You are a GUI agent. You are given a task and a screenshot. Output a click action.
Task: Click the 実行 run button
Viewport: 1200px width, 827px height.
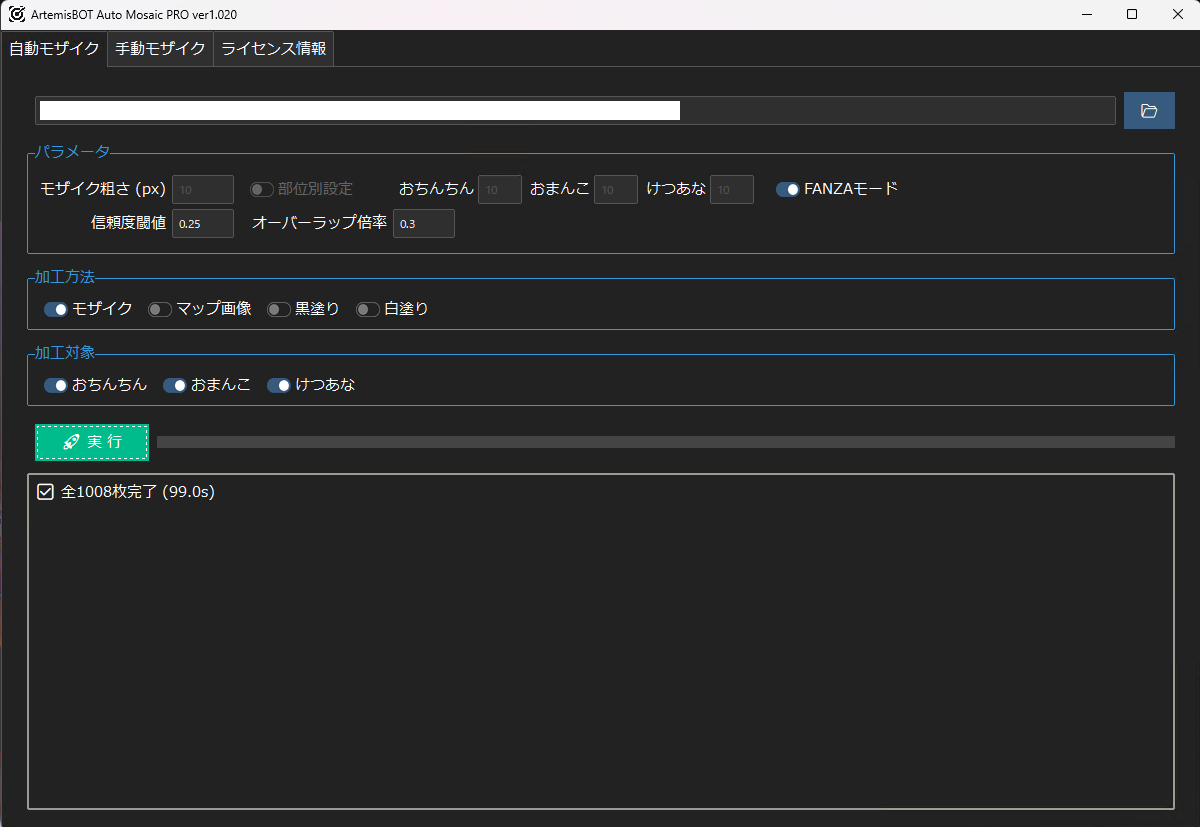(92, 442)
